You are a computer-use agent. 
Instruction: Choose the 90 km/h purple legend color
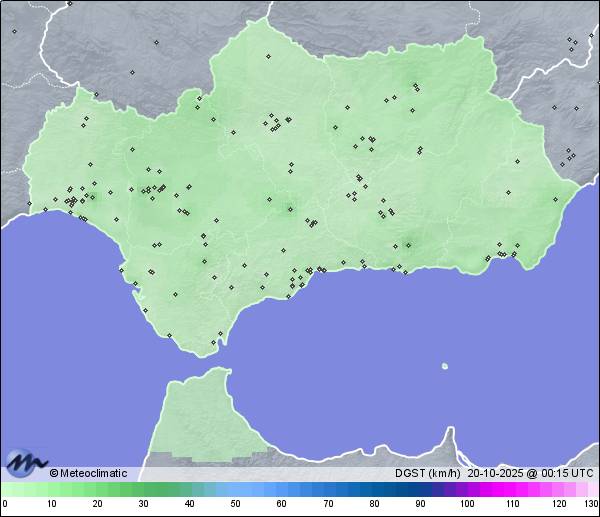420,489
